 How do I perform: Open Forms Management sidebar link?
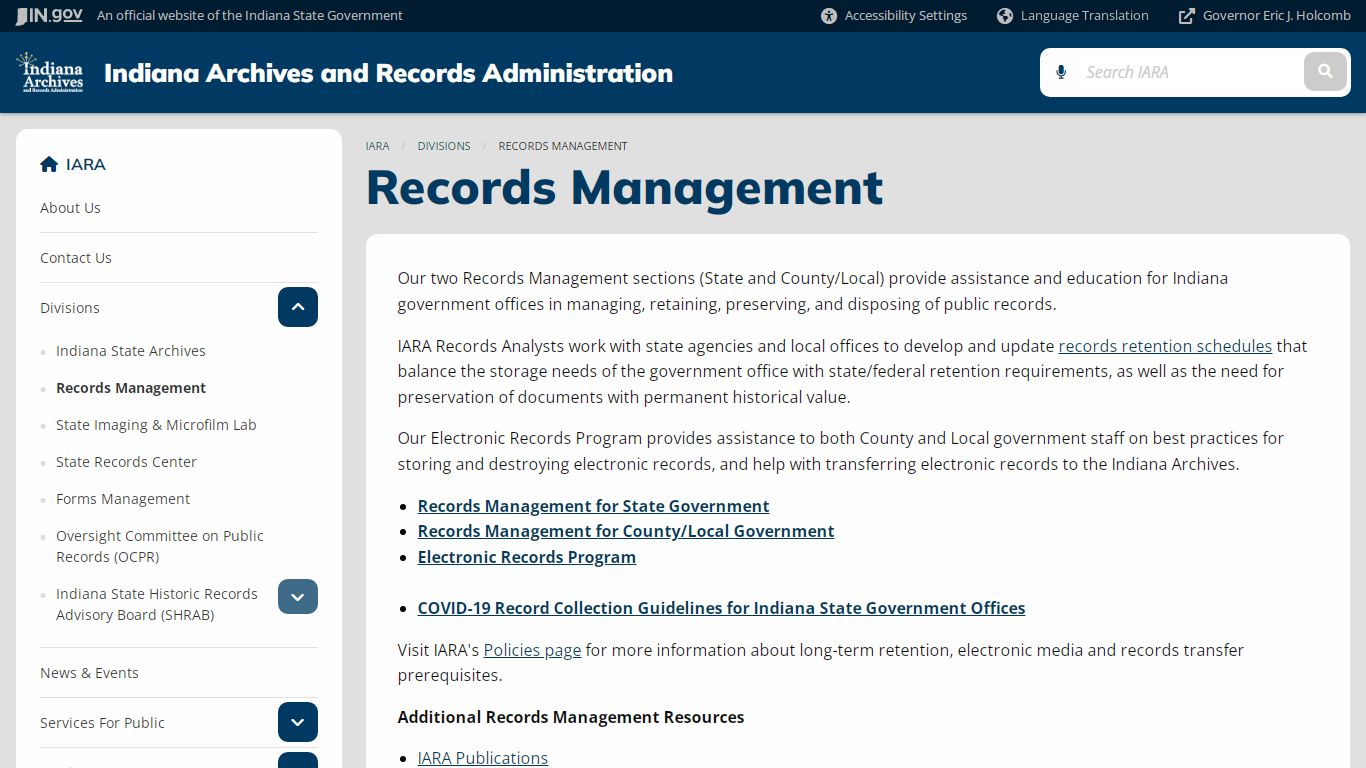[123, 499]
